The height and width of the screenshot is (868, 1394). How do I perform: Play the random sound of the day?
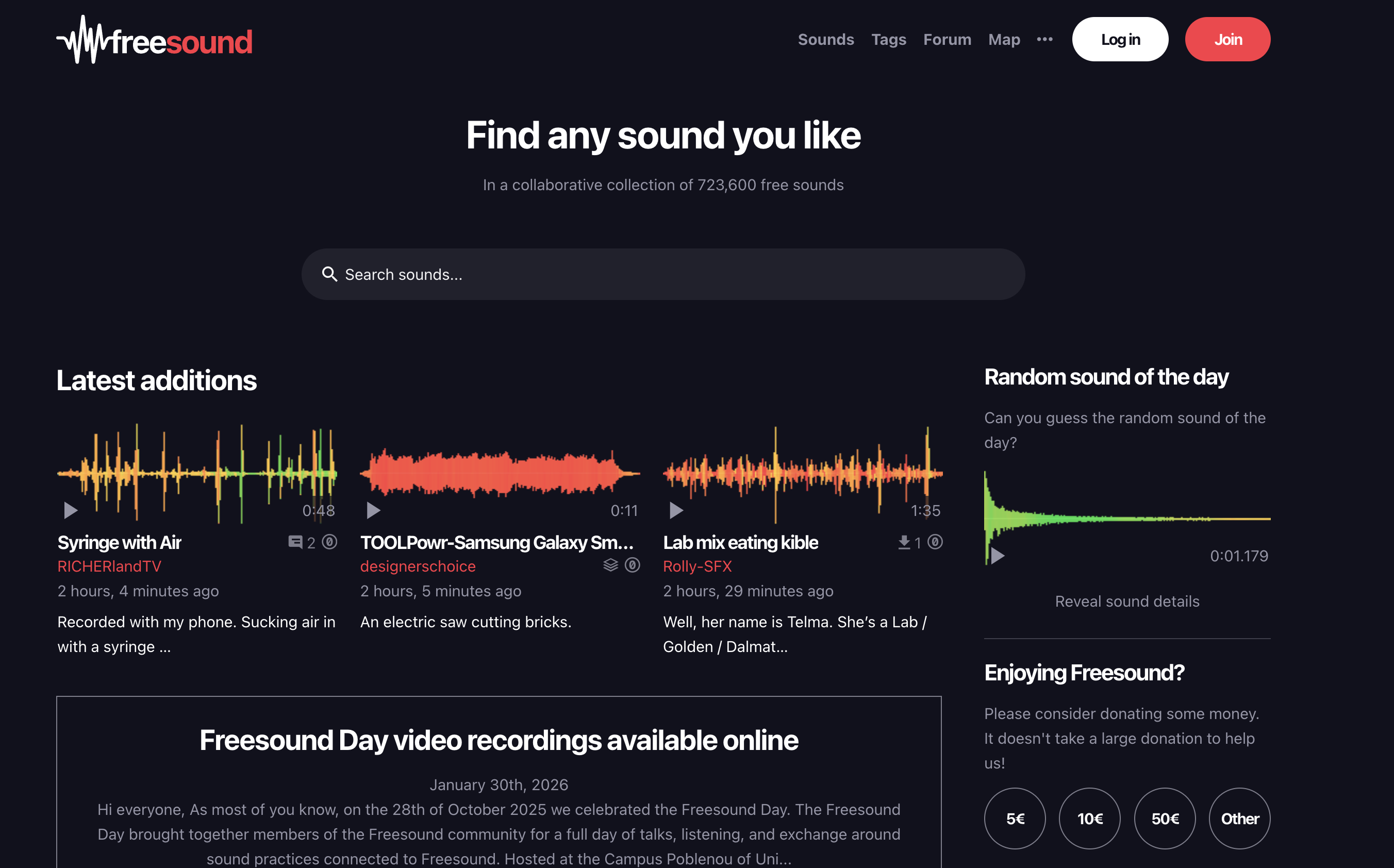coord(997,556)
